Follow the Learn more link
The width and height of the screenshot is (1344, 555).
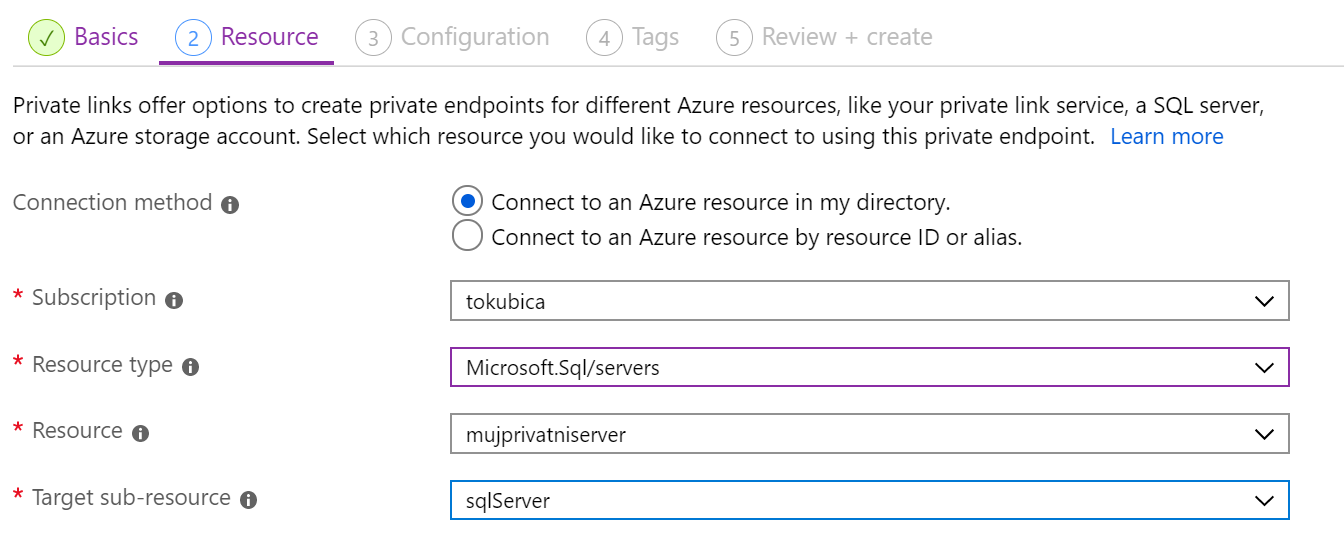[x=1167, y=137]
